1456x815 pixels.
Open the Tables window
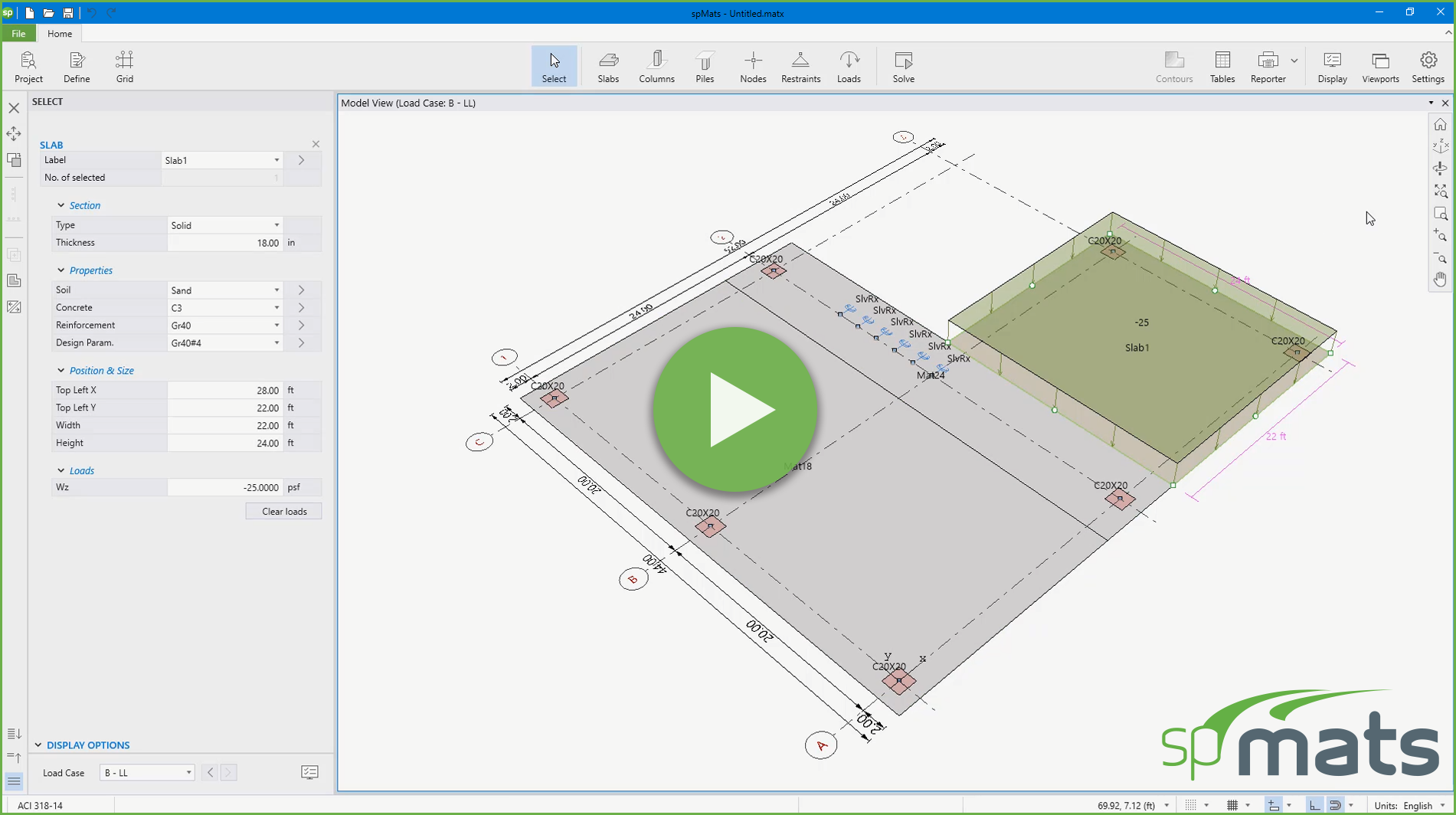[1222, 66]
